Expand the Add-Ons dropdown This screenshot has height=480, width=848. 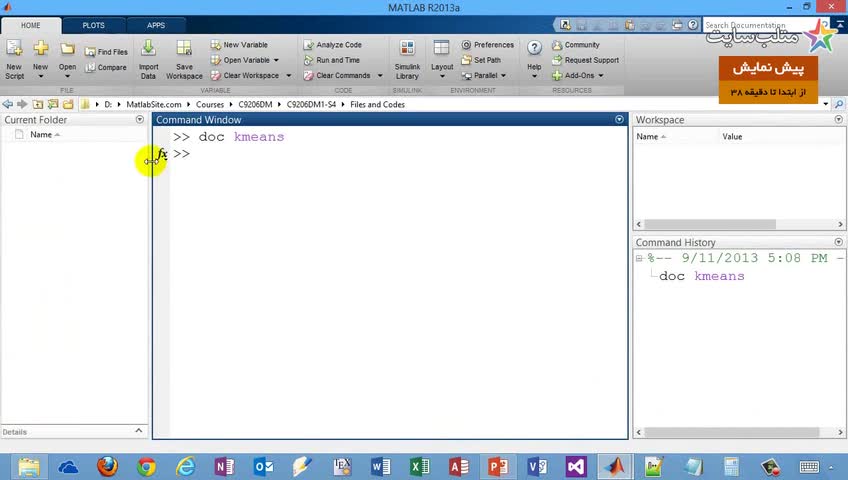pyautogui.click(x=601, y=76)
